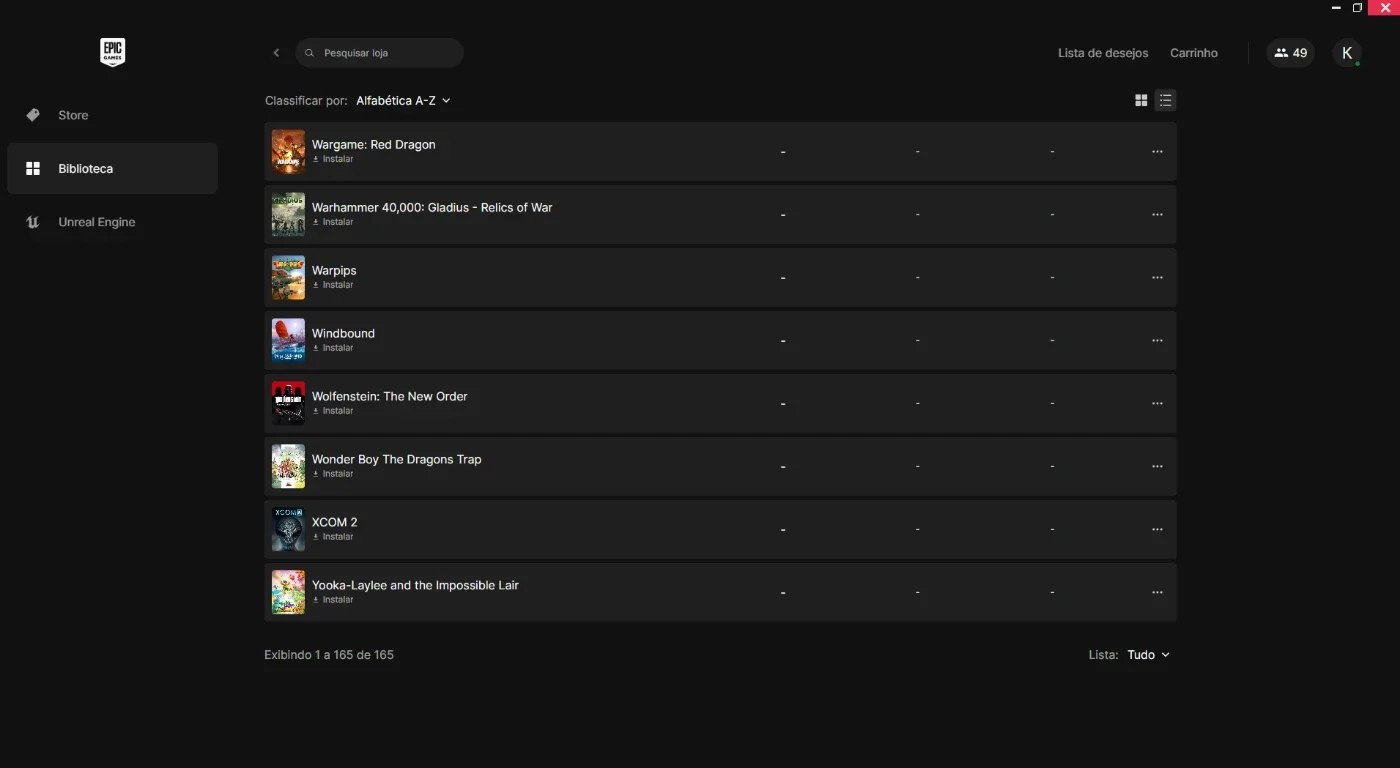Open the Carrinho link
This screenshot has width=1400, height=768.
pyautogui.click(x=1194, y=53)
